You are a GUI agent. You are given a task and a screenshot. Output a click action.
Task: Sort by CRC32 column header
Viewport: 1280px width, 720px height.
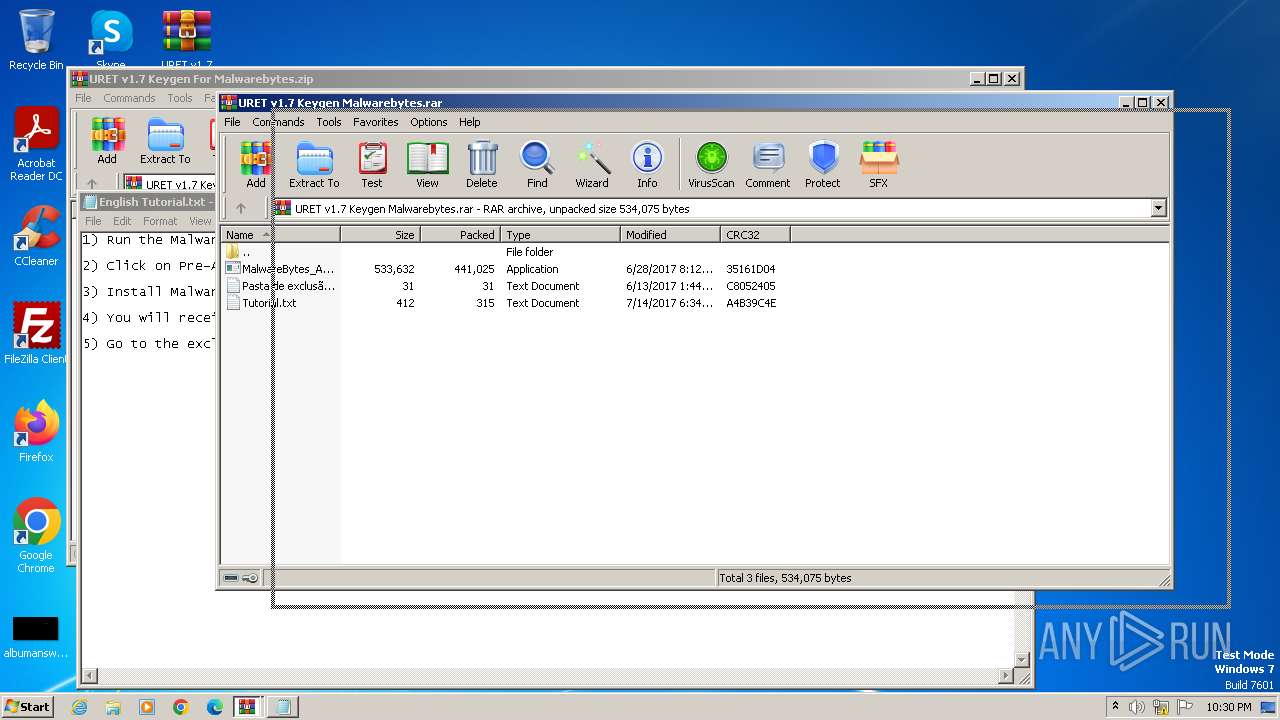tap(756, 235)
